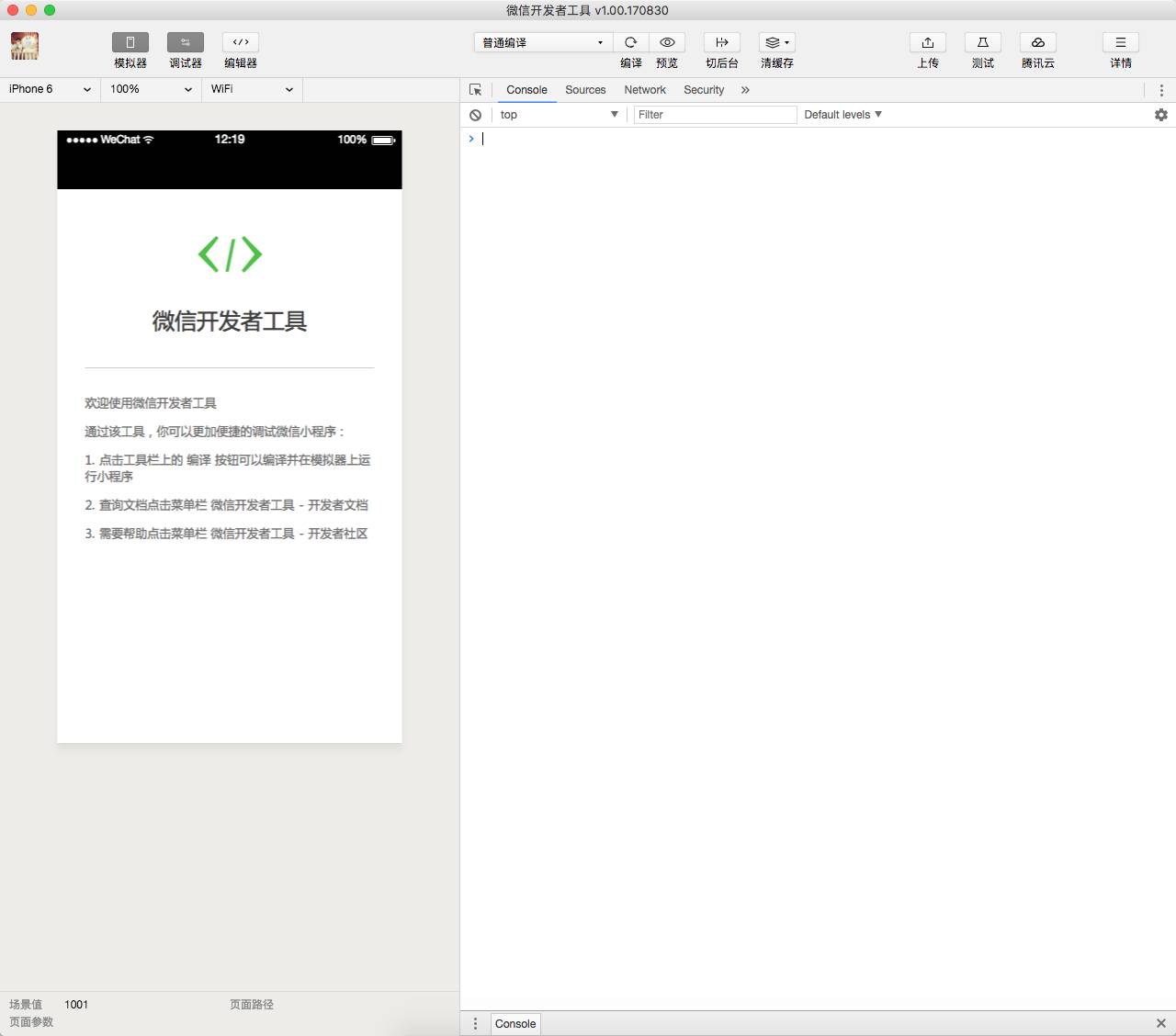The image size is (1176, 1036).
Task: Open 腾讯云 Tencent Cloud
Action: pyautogui.click(x=1038, y=42)
